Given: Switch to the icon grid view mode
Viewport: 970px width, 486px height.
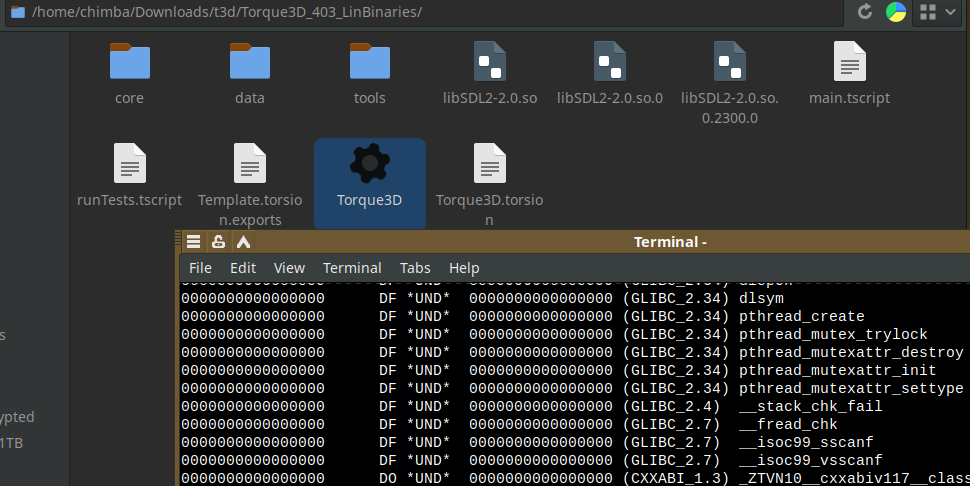Looking at the screenshot, I should pyautogui.click(x=928, y=12).
